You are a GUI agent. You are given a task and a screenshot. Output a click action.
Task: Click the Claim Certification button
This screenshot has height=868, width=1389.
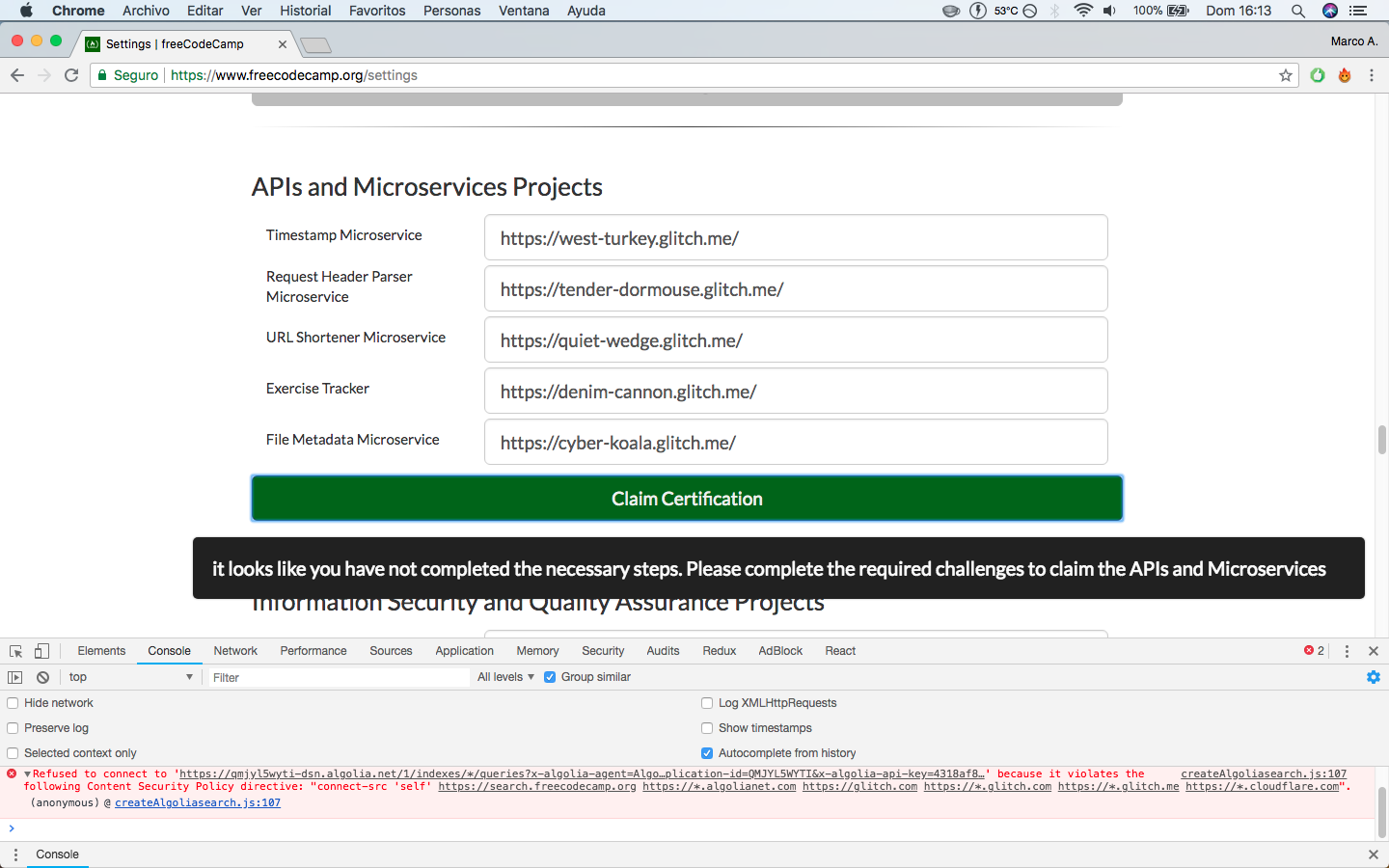click(687, 499)
